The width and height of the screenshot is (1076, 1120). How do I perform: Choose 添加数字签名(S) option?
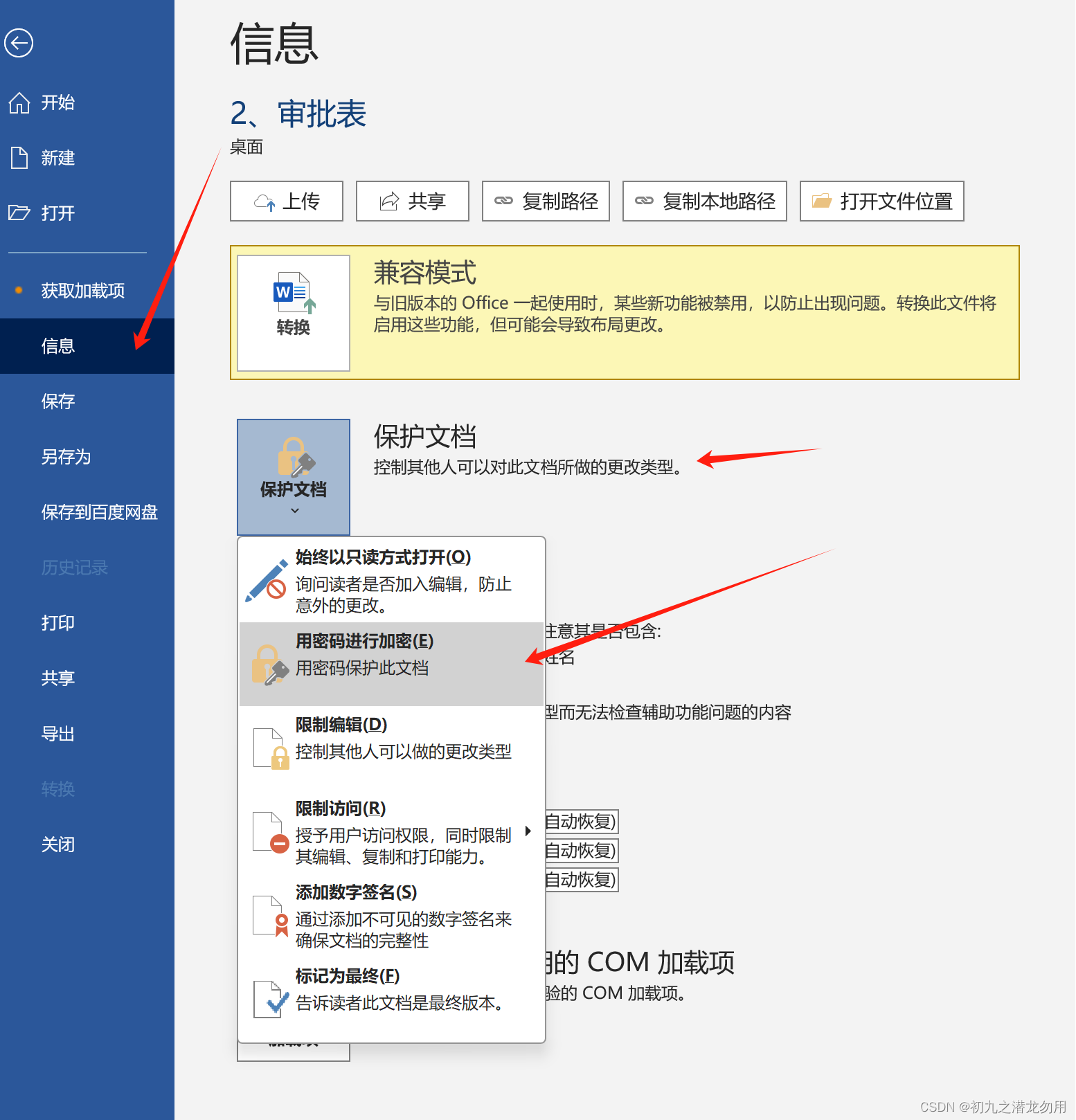[x=391, y=916]
